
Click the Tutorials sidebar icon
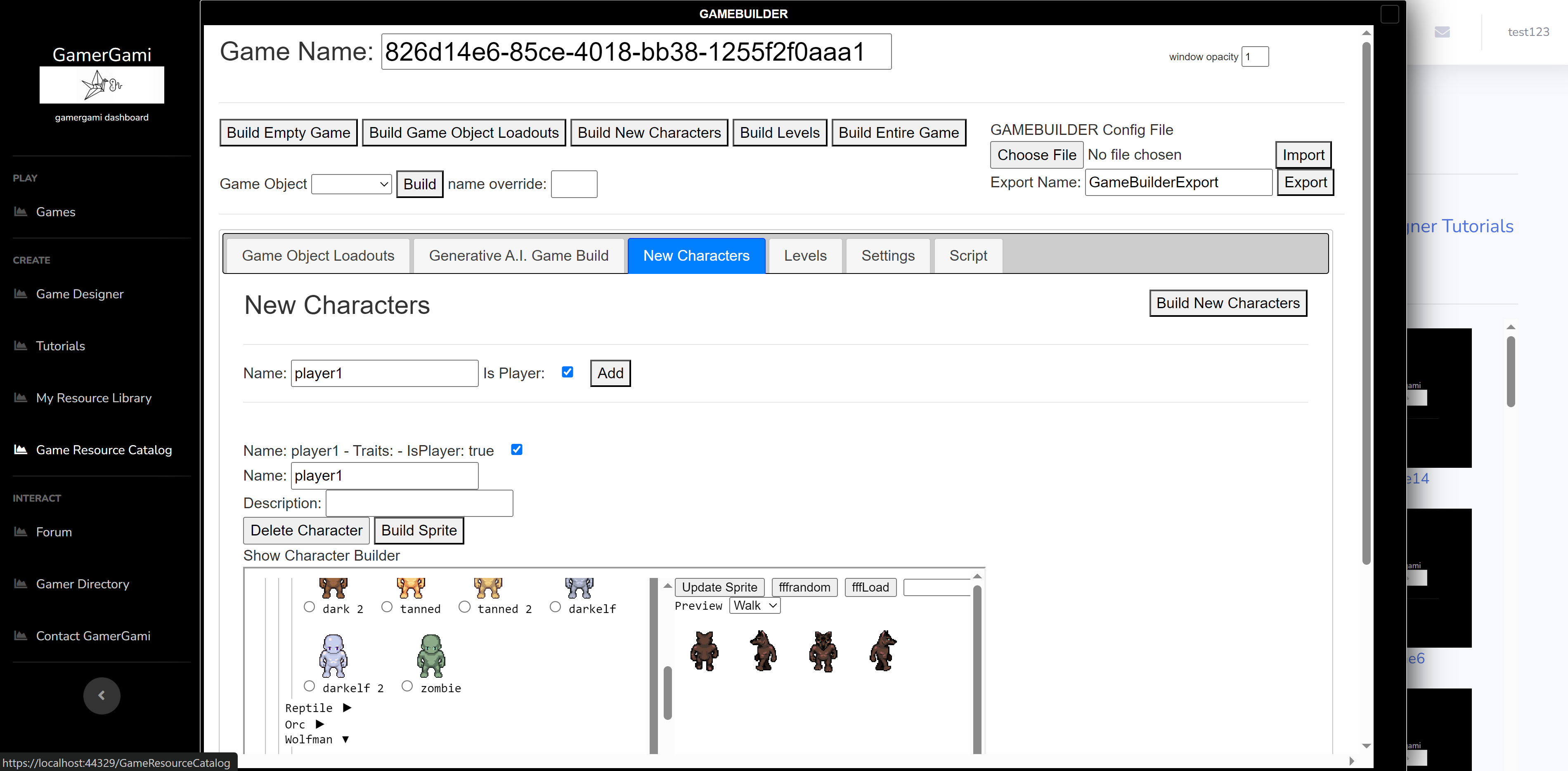tap(21, 346)
